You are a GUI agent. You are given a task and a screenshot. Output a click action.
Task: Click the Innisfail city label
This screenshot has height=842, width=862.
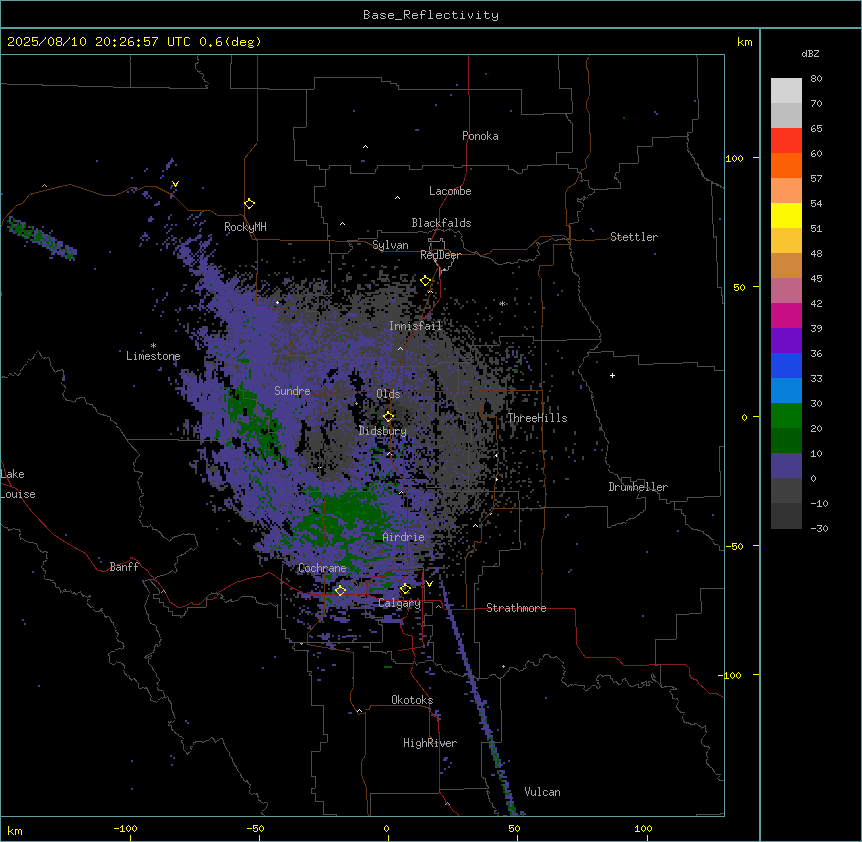(x=415, y=326)
